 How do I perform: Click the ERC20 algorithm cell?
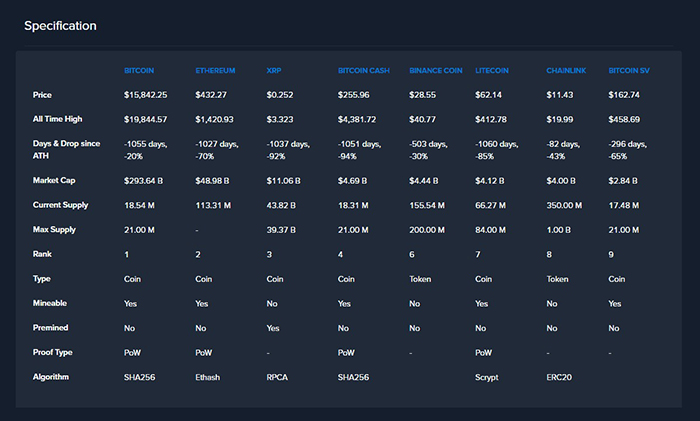coord(559,377)
